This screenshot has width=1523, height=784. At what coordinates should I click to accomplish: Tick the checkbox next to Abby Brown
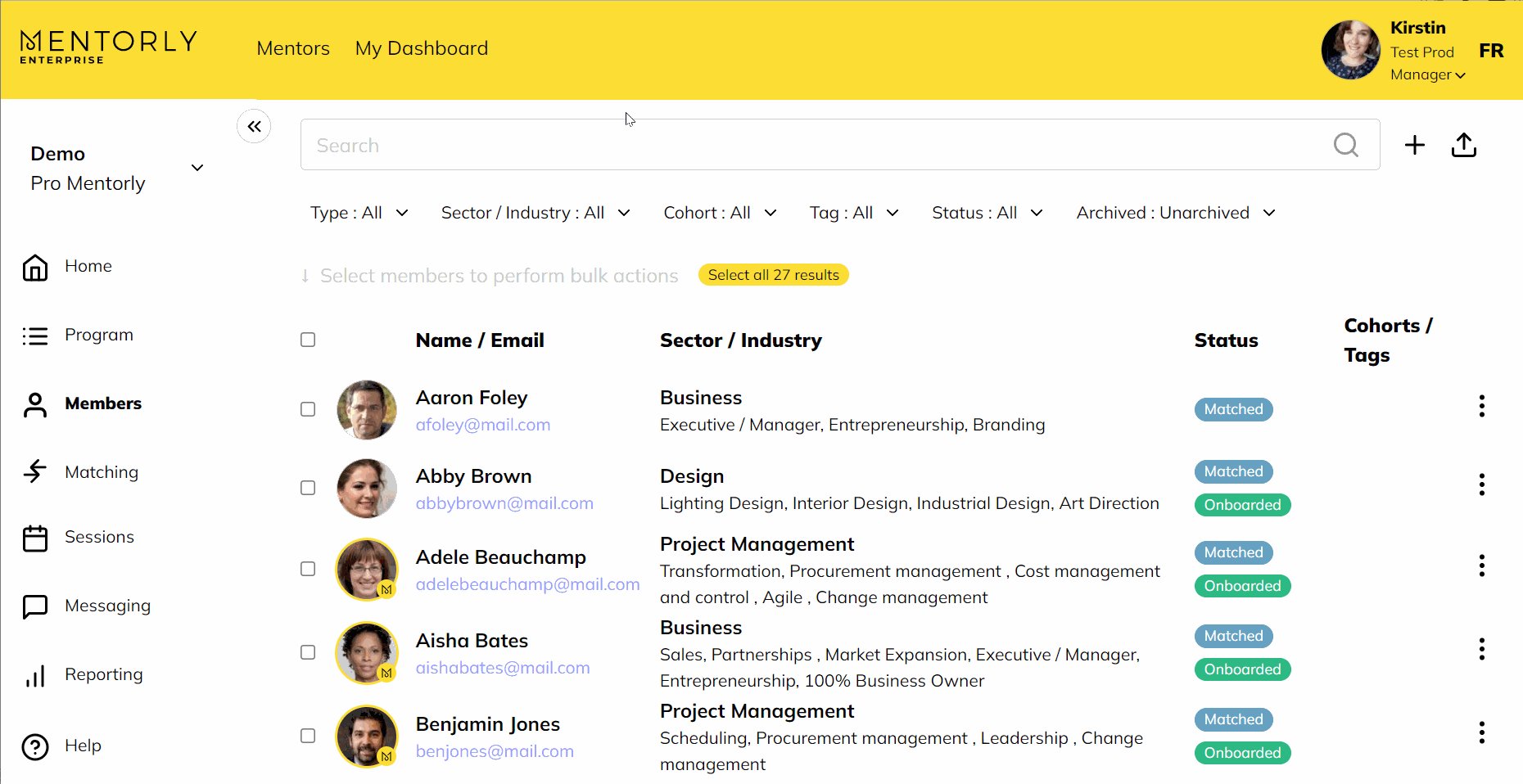308,488
